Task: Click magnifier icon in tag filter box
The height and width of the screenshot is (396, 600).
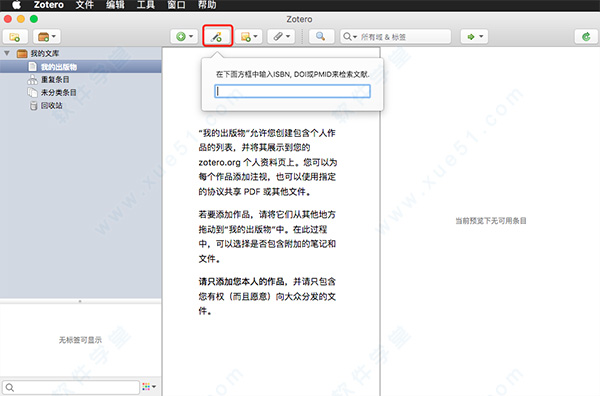Action: click(x=10, y=388)
